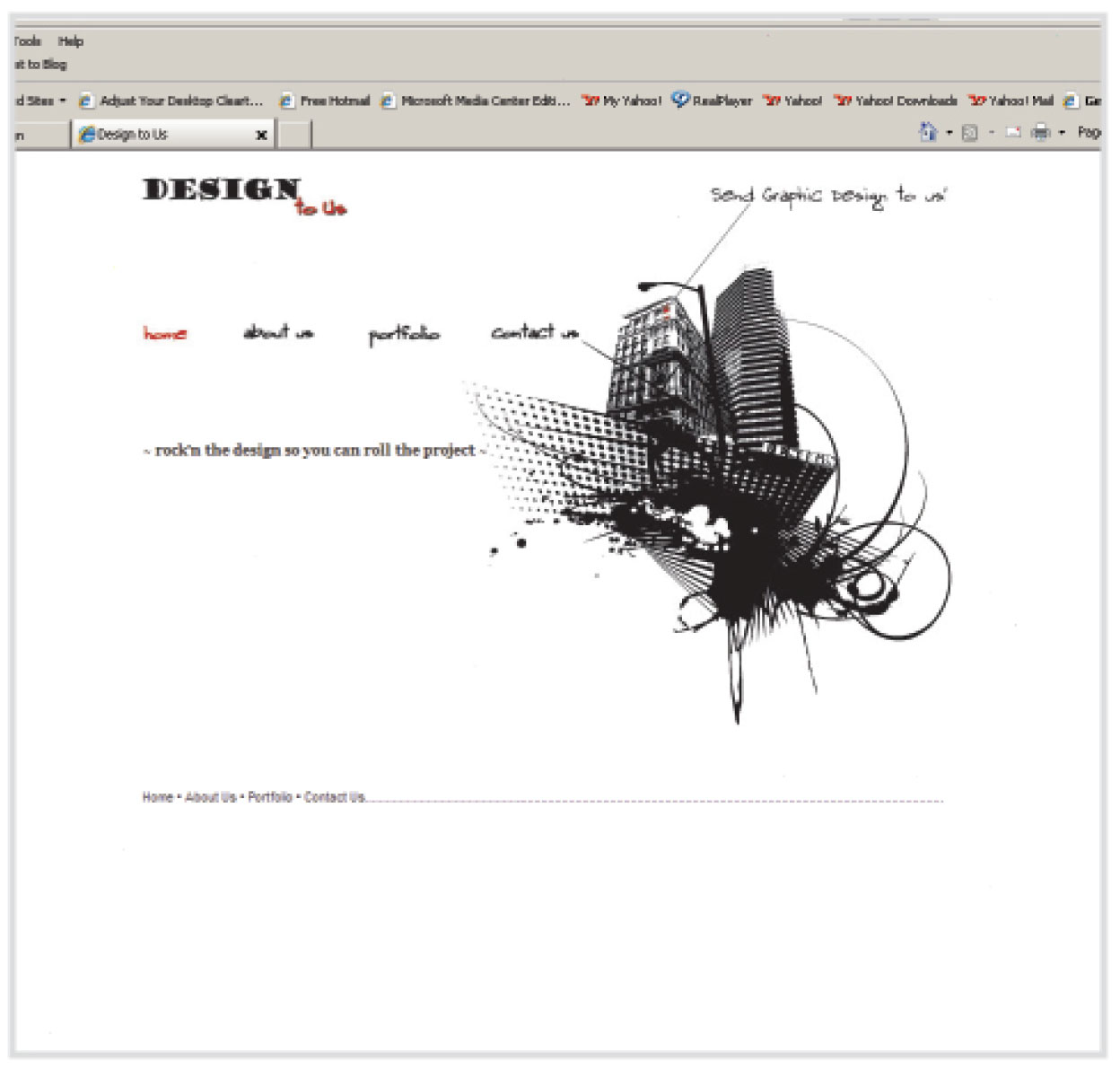Click the RSS feeds icon in the toolbar
Screen dimensions: 1120x1071
(x=969, y=134)
